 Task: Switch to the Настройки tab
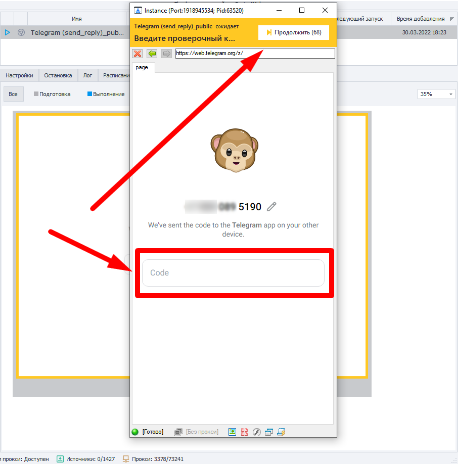click(19, 75)
